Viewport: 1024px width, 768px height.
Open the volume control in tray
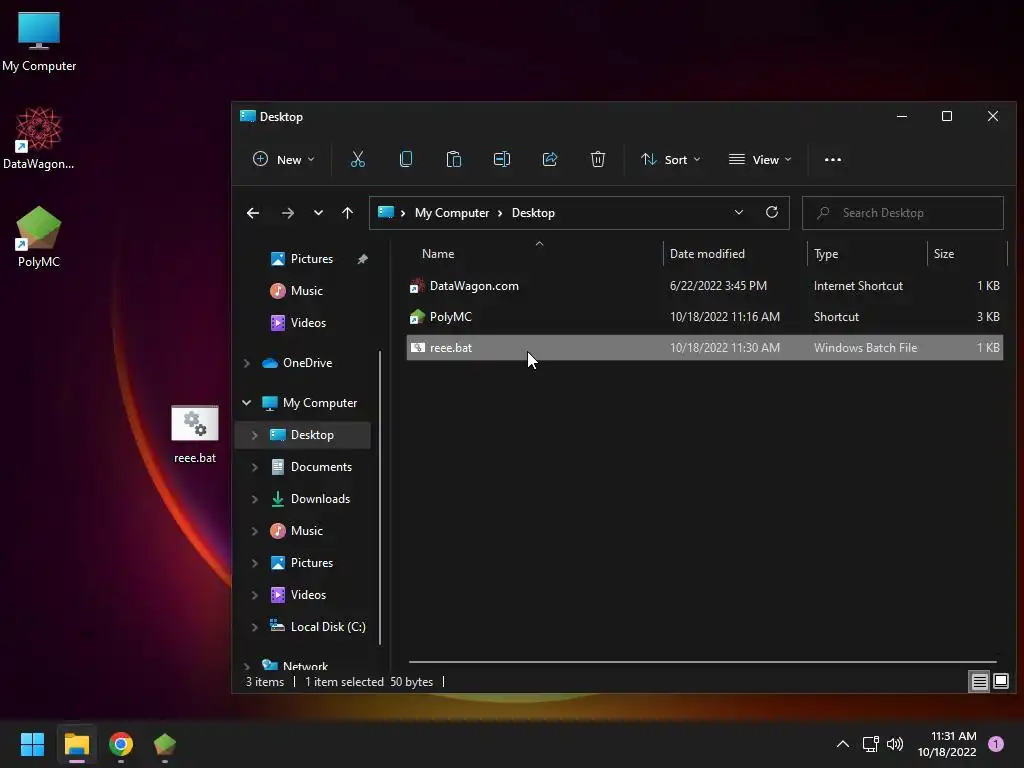pyautogui.click(x=895, y=744)
